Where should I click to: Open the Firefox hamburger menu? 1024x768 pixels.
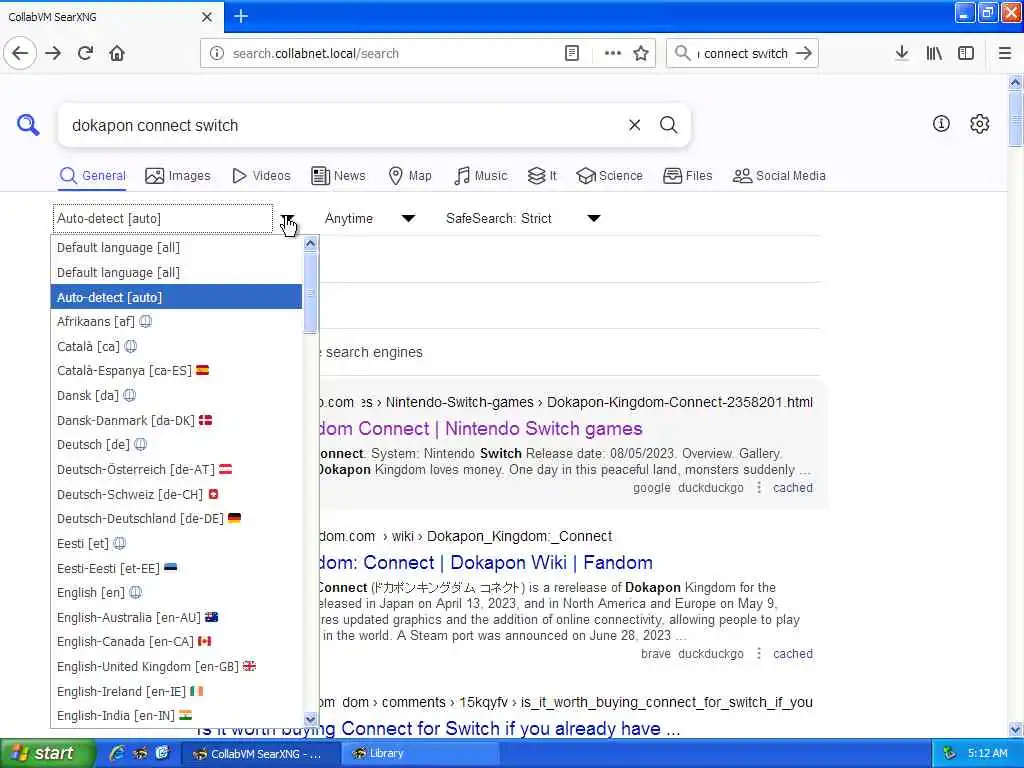pyautogui.click(x=1005, y=53)
